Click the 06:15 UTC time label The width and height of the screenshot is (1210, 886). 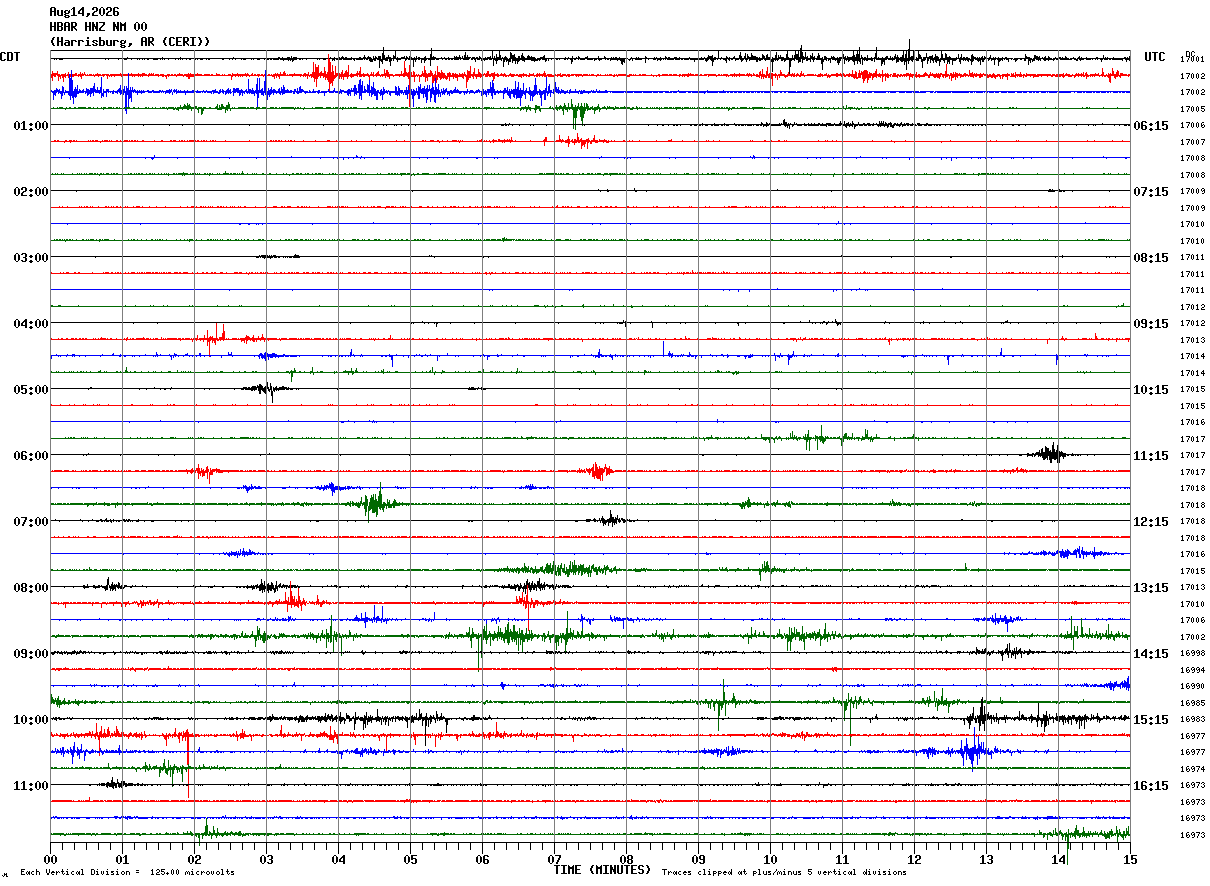(1151, 126)
